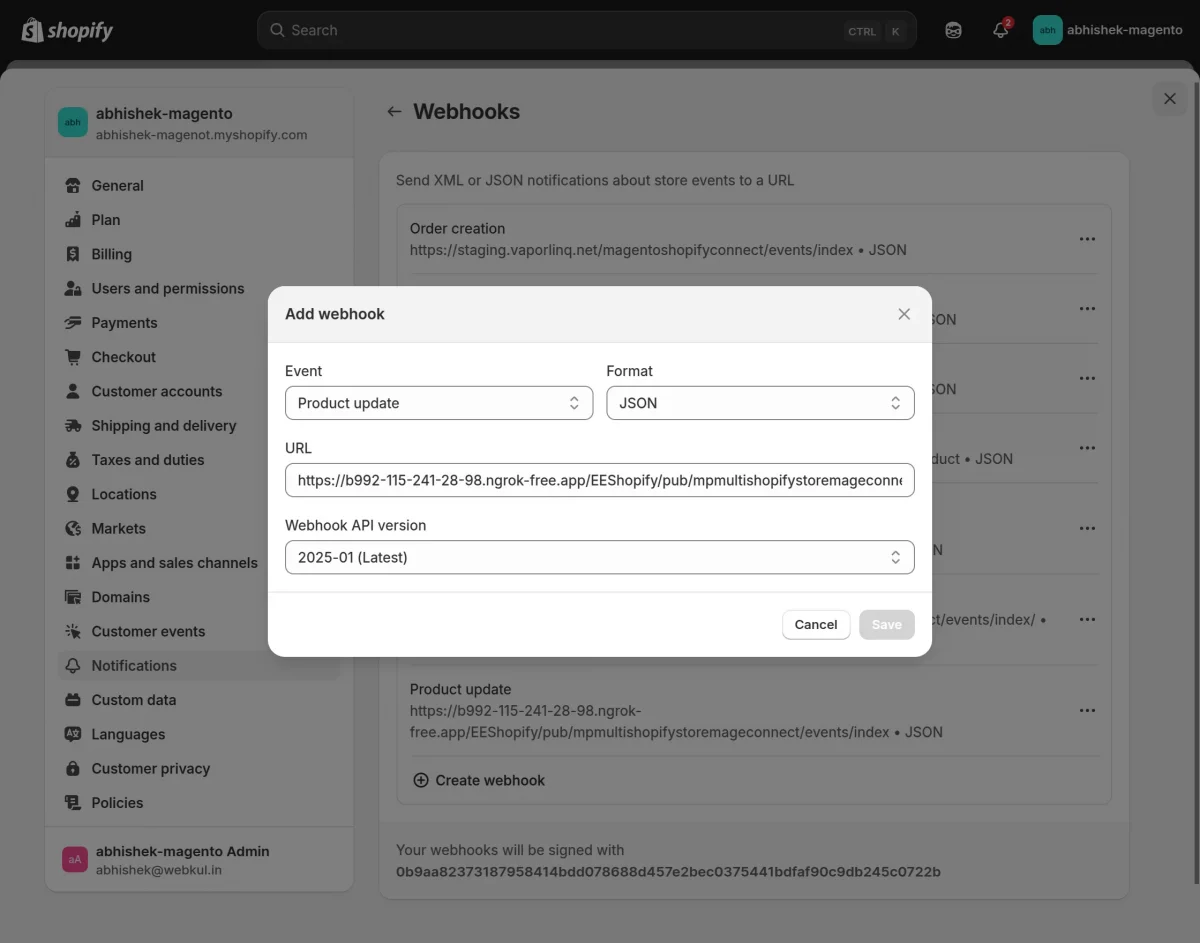Click the Markets globe icon
The image size is (1200, 943).
click(x=73, y=528)
